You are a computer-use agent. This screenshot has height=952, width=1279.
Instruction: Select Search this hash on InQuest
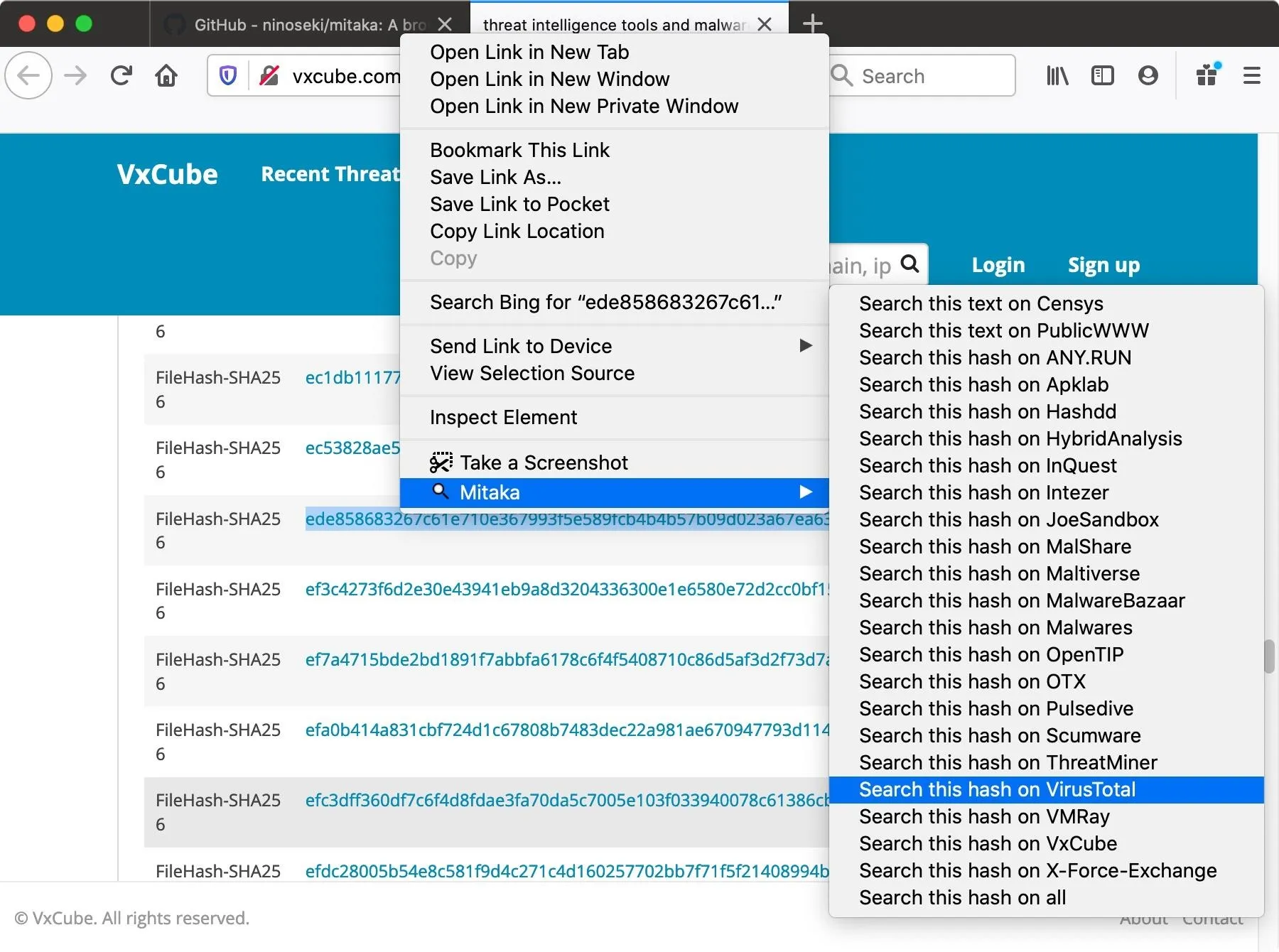tap(988, 465)
